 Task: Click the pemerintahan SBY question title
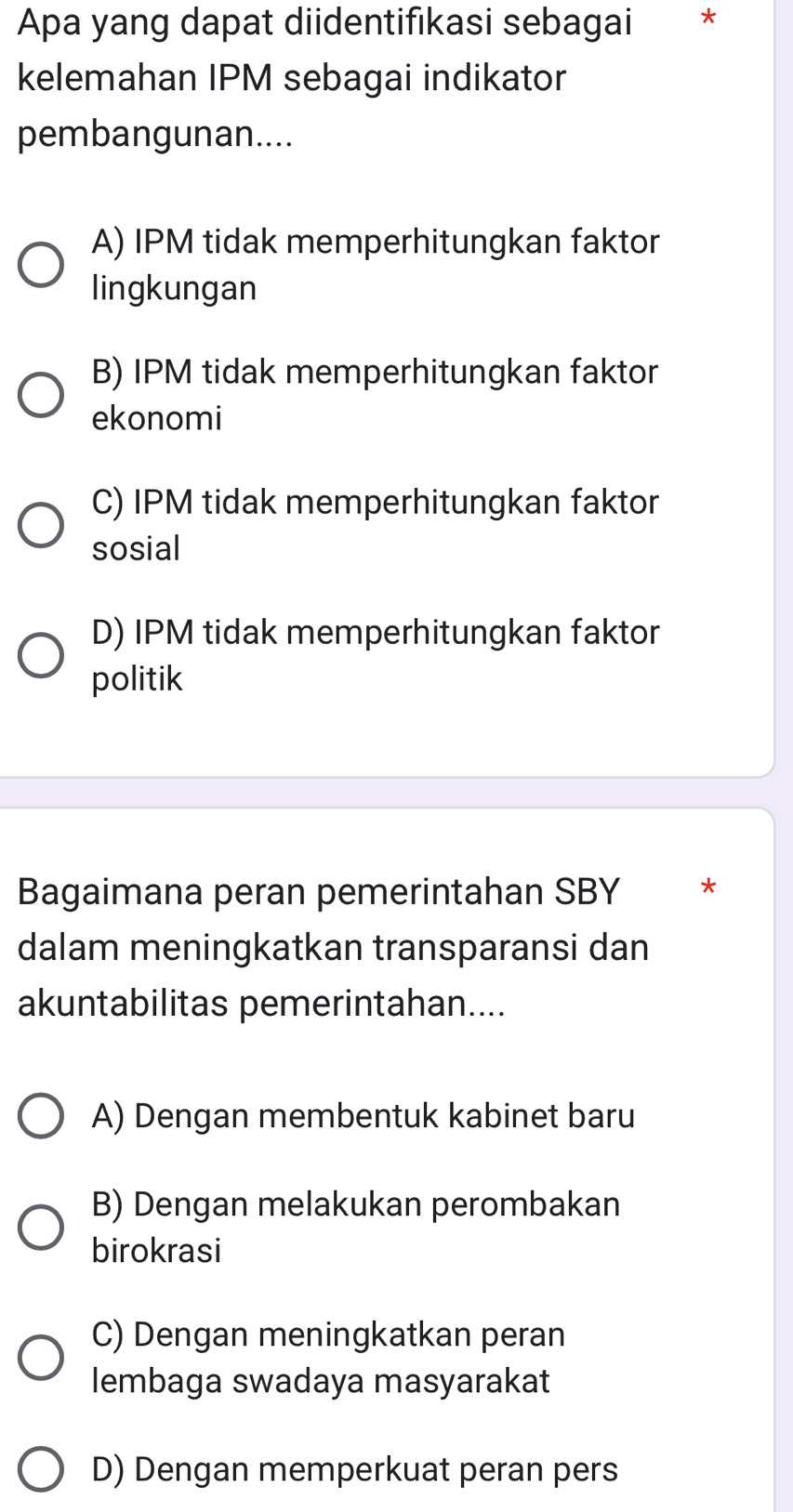[x=333, y=947]
